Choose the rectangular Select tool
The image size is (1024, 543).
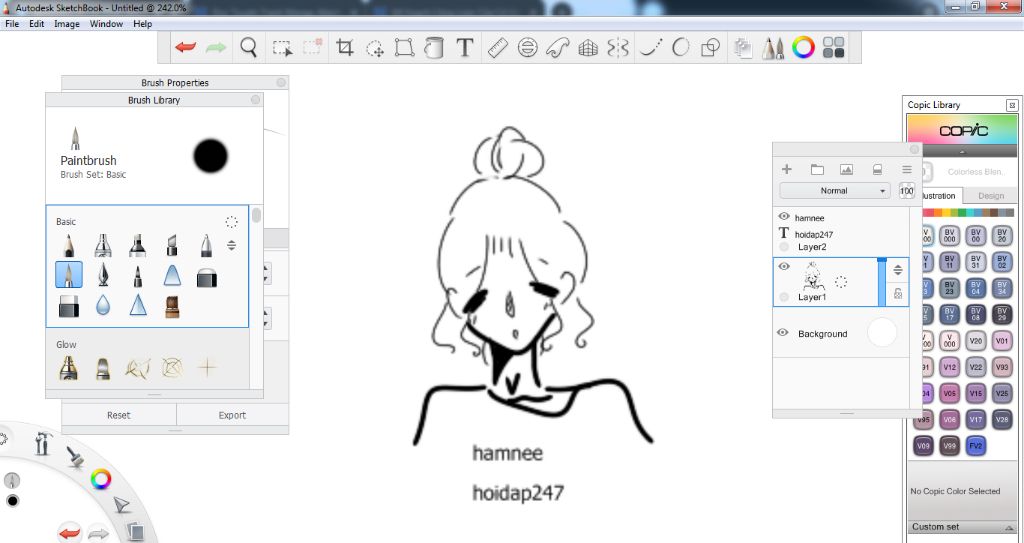tap(282, 48)
